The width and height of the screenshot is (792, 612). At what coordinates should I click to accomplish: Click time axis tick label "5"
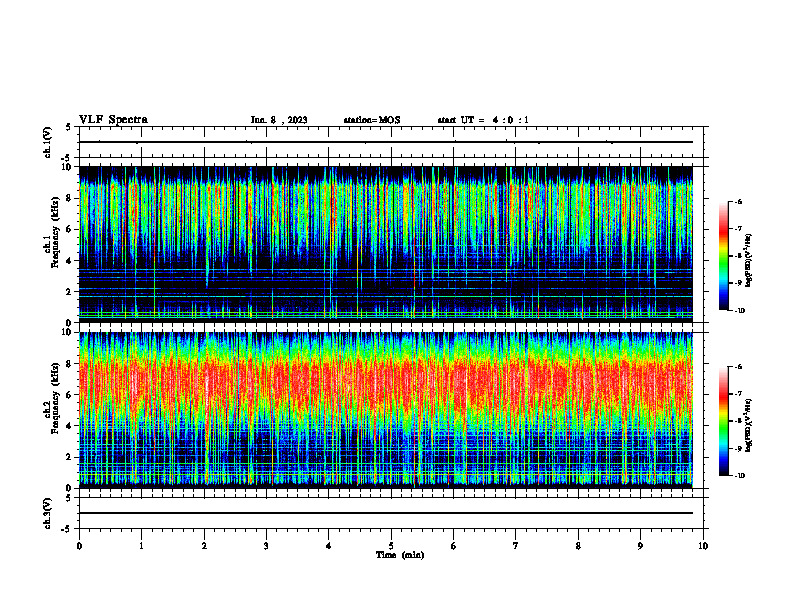tap(391, 546)
